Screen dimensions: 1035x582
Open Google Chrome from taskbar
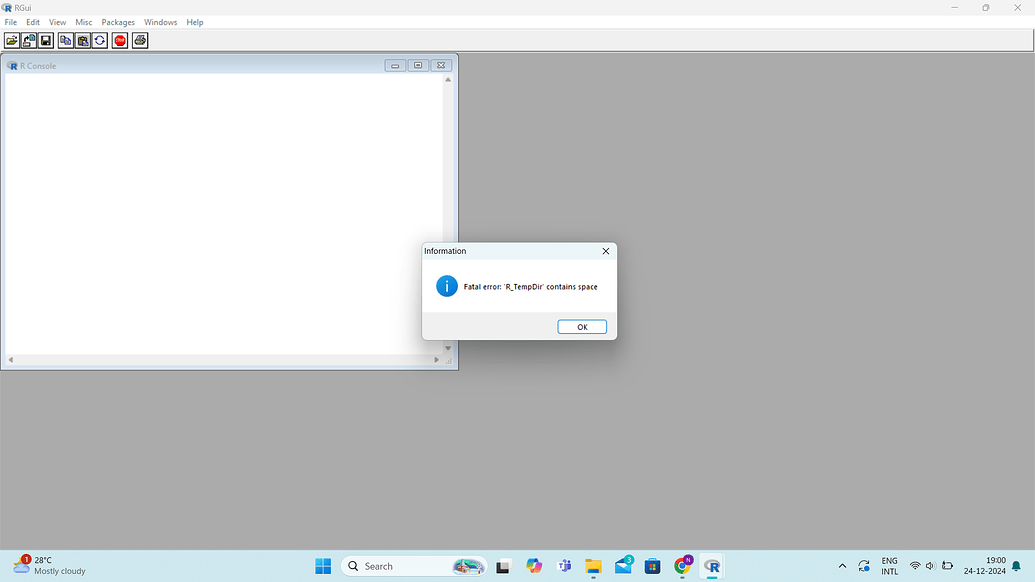[x=683, y=566]
